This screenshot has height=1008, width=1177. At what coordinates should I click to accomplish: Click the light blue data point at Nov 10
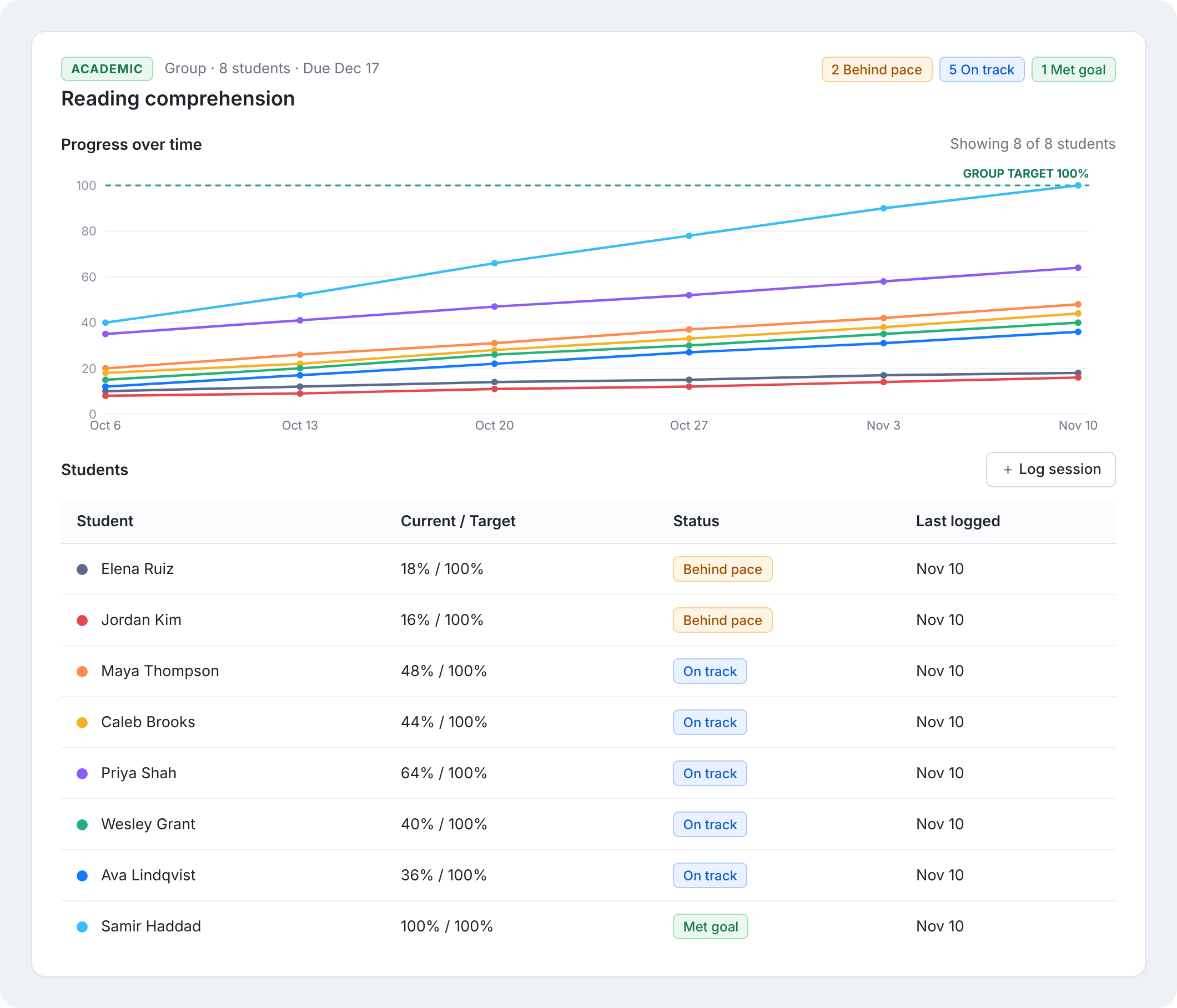[1078, 186]
